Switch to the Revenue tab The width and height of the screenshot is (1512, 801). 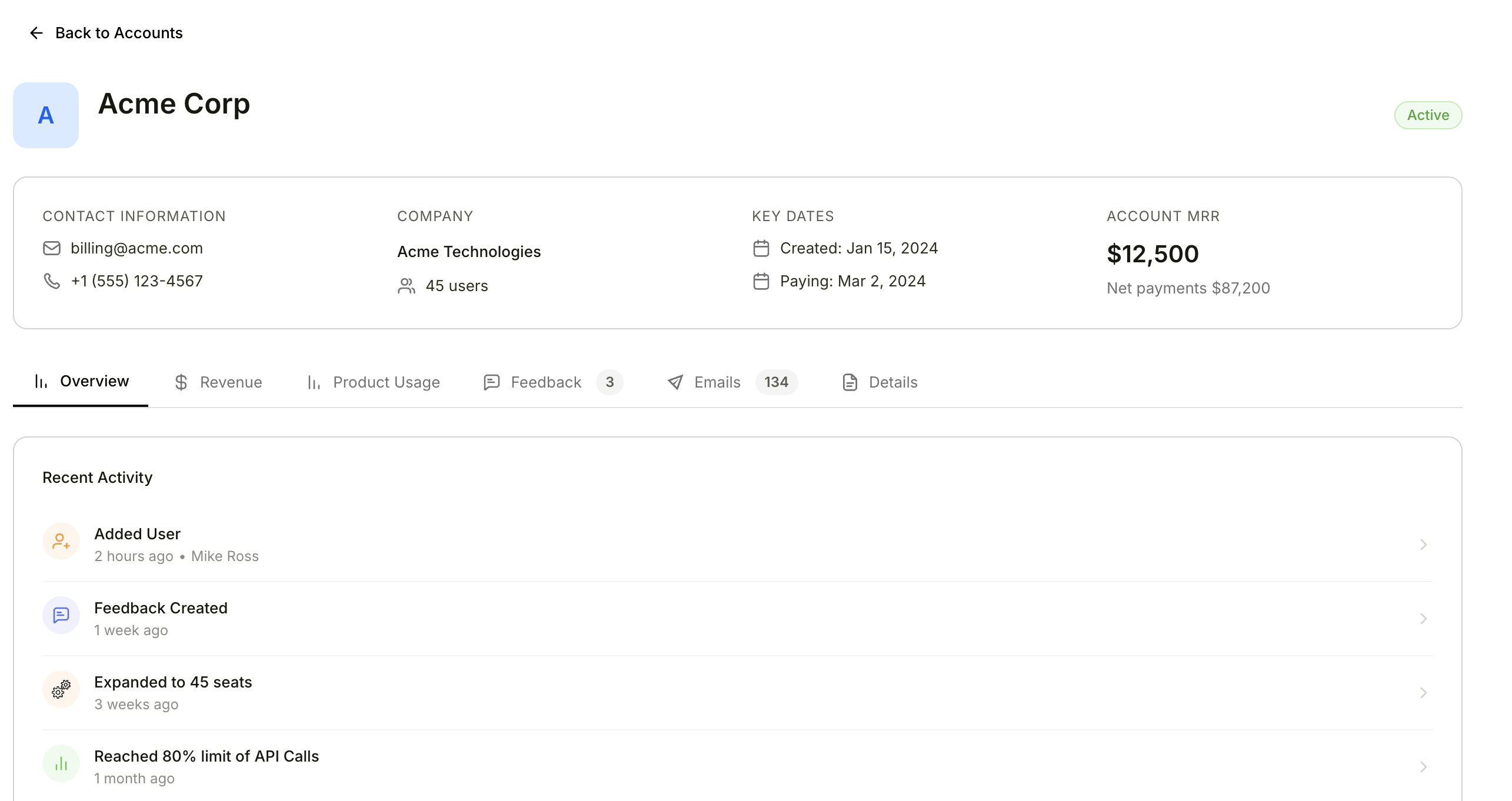point(218,382)
